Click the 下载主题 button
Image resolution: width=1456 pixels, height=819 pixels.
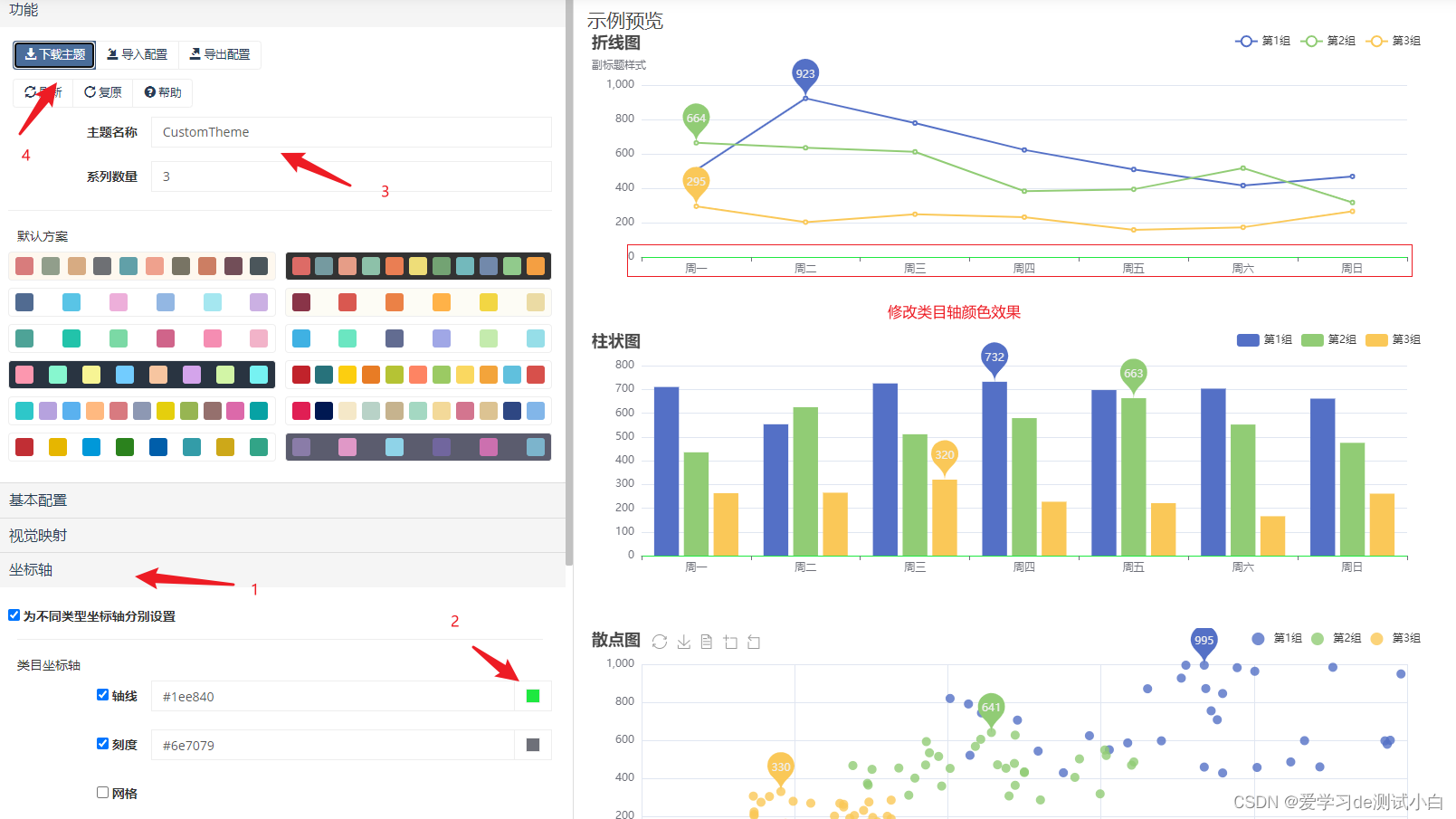(54, 54)
